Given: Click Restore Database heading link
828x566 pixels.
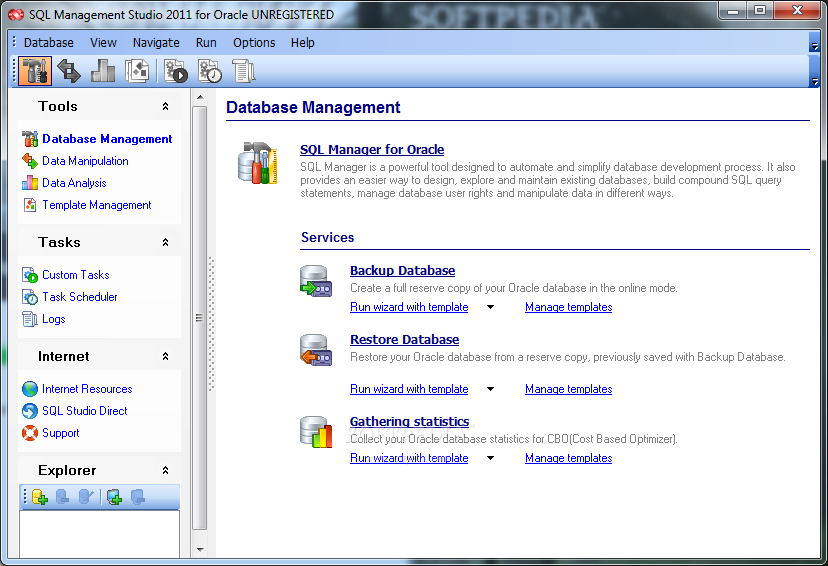Looking at the screenshot, I should [404, 340].
